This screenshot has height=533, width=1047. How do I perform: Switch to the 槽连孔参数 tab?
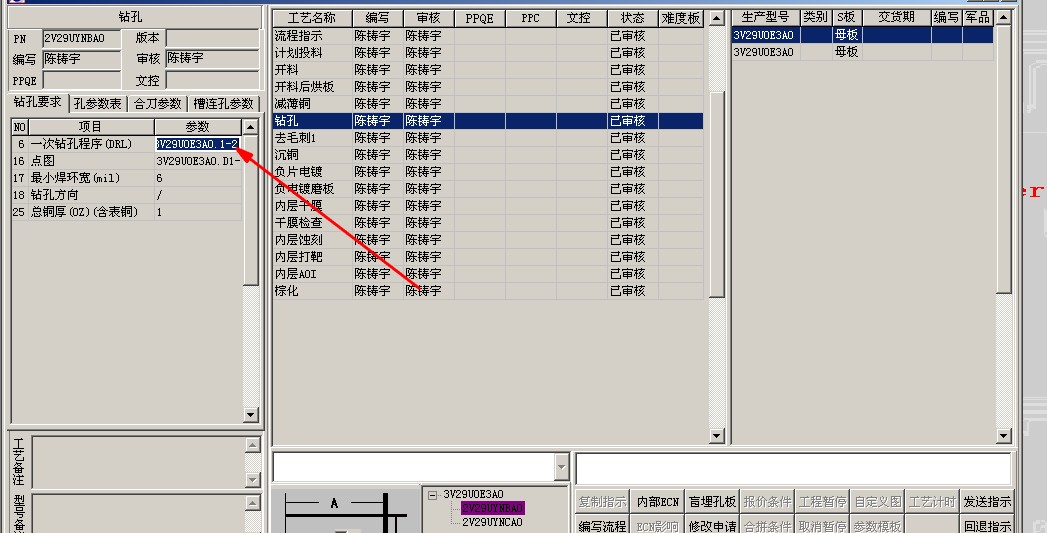tap(224, 104)
